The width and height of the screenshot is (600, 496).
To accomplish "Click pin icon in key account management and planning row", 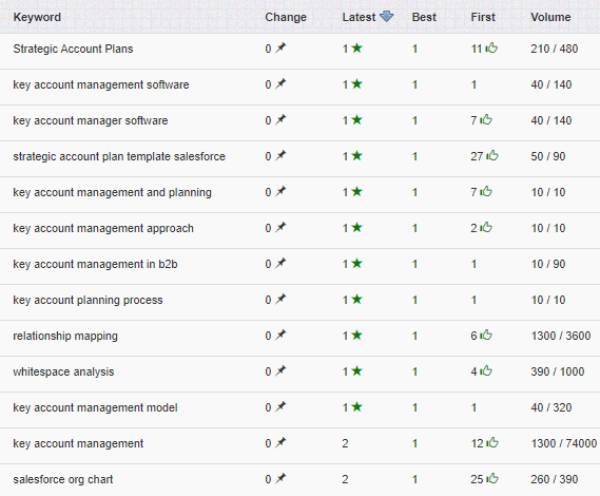I will click(x=281, y=192).
